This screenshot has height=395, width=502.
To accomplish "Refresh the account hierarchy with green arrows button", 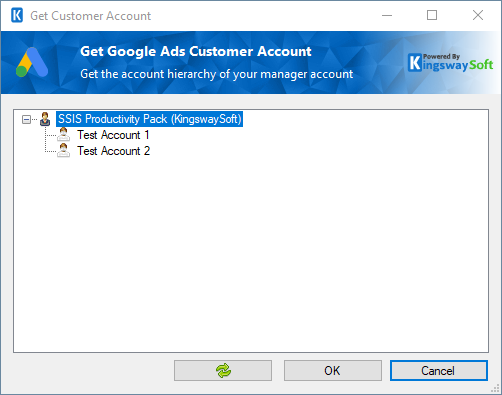I will coord(223,370).
